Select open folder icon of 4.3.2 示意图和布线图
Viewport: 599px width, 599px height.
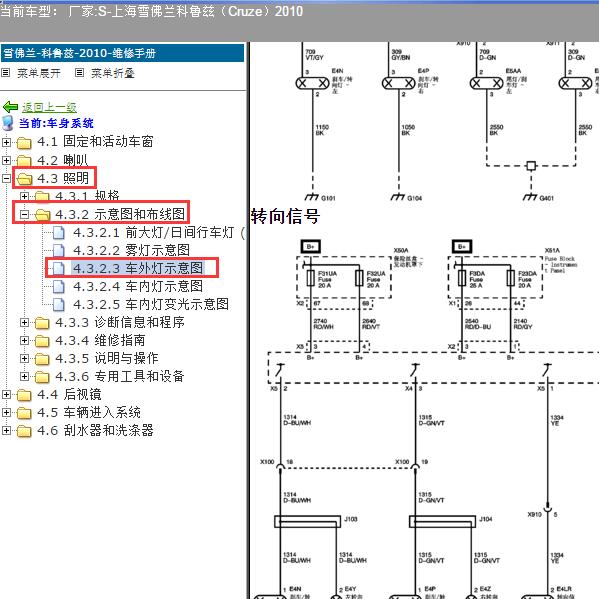(42, 215)
